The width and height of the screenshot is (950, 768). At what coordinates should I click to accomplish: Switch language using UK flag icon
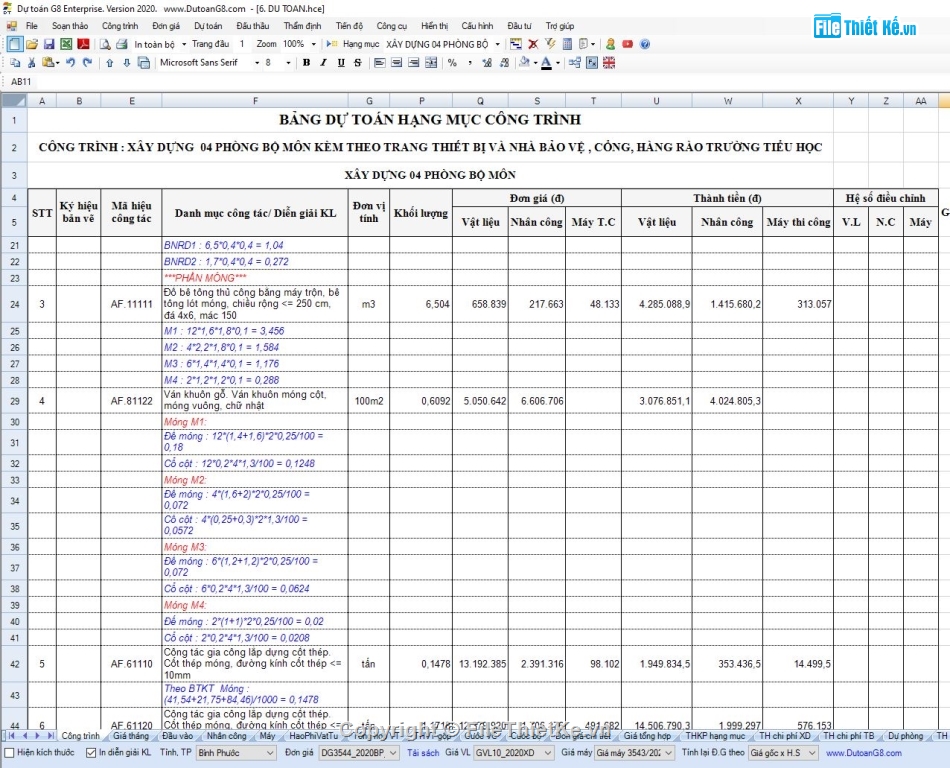pyautogui.click(x=609, y=62)
